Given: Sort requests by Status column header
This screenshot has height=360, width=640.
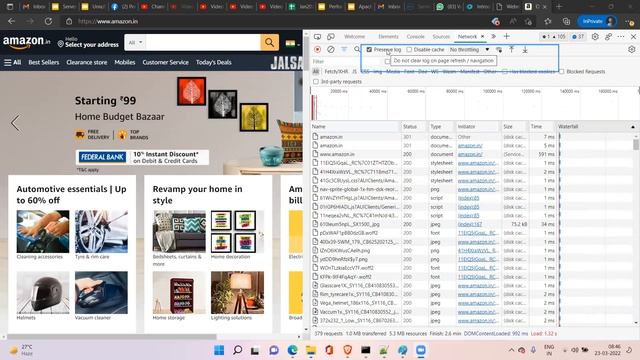Looking at the screenshot, I should (x=410, y=127).
